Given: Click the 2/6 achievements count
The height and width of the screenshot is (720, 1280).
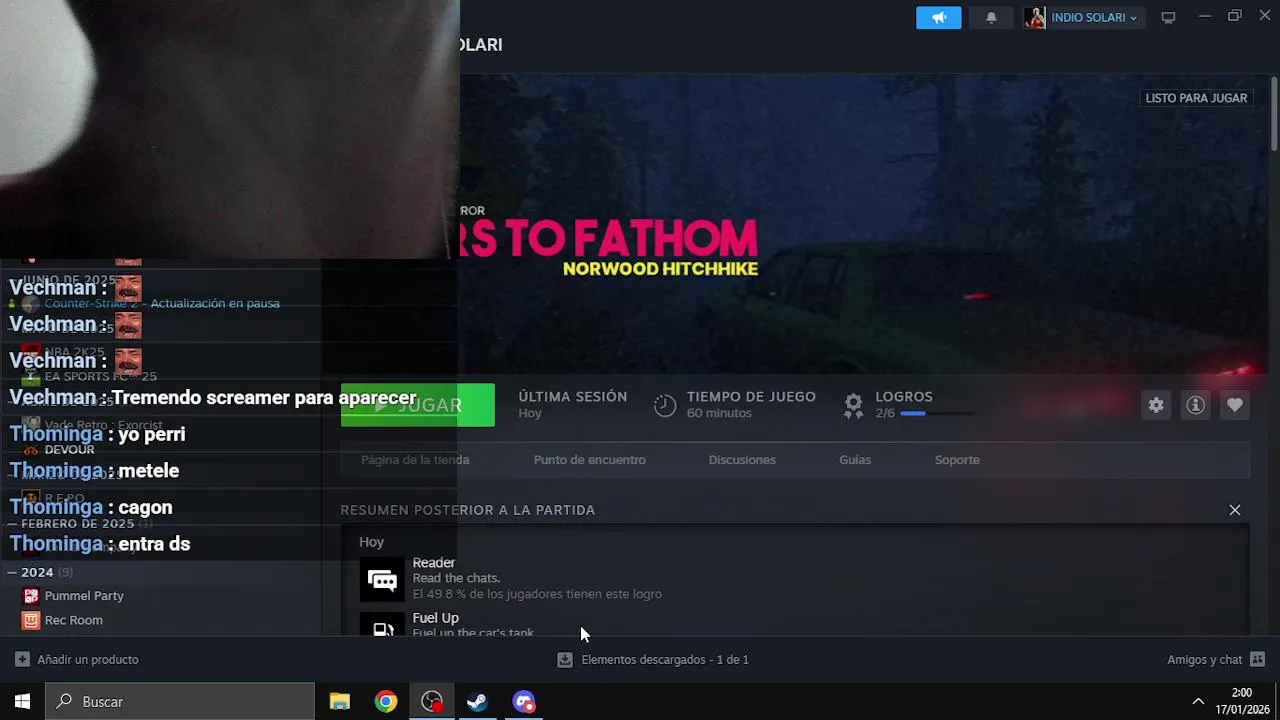Looking at the screenshot, I should 885,413.
